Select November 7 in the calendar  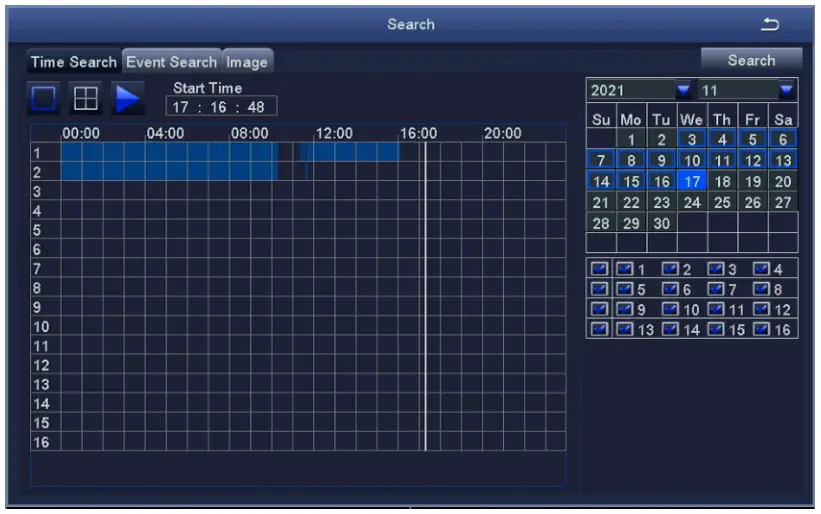601,160
